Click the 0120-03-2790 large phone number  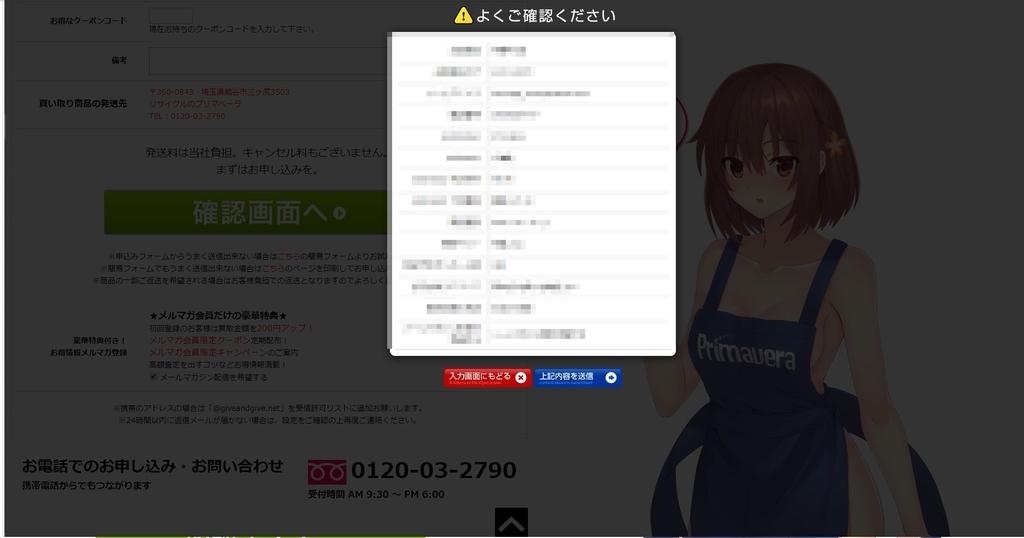pyautogui.click(x=434, y=470)
